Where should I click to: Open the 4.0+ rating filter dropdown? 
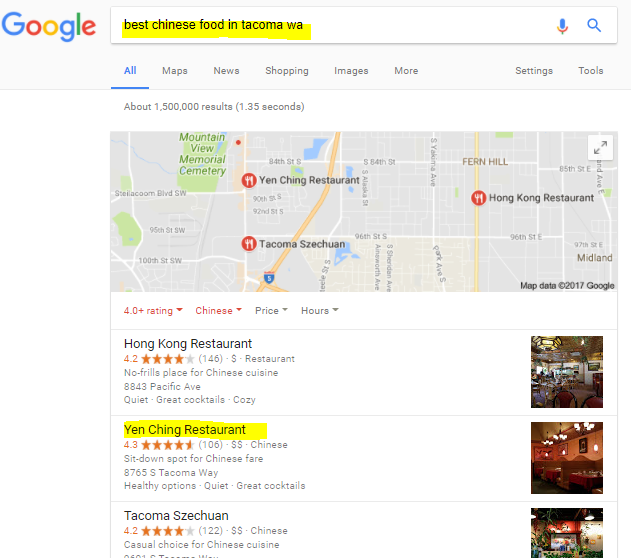coord(153,311)
